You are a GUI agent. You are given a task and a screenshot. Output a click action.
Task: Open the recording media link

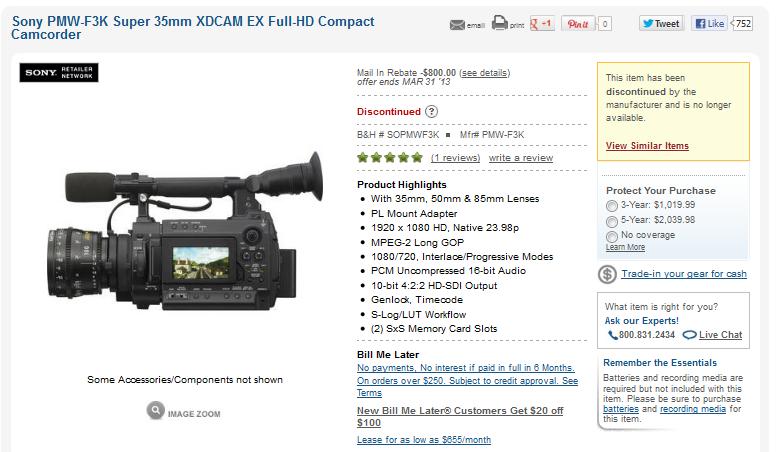pyautogui.click(x=693, y=409)
